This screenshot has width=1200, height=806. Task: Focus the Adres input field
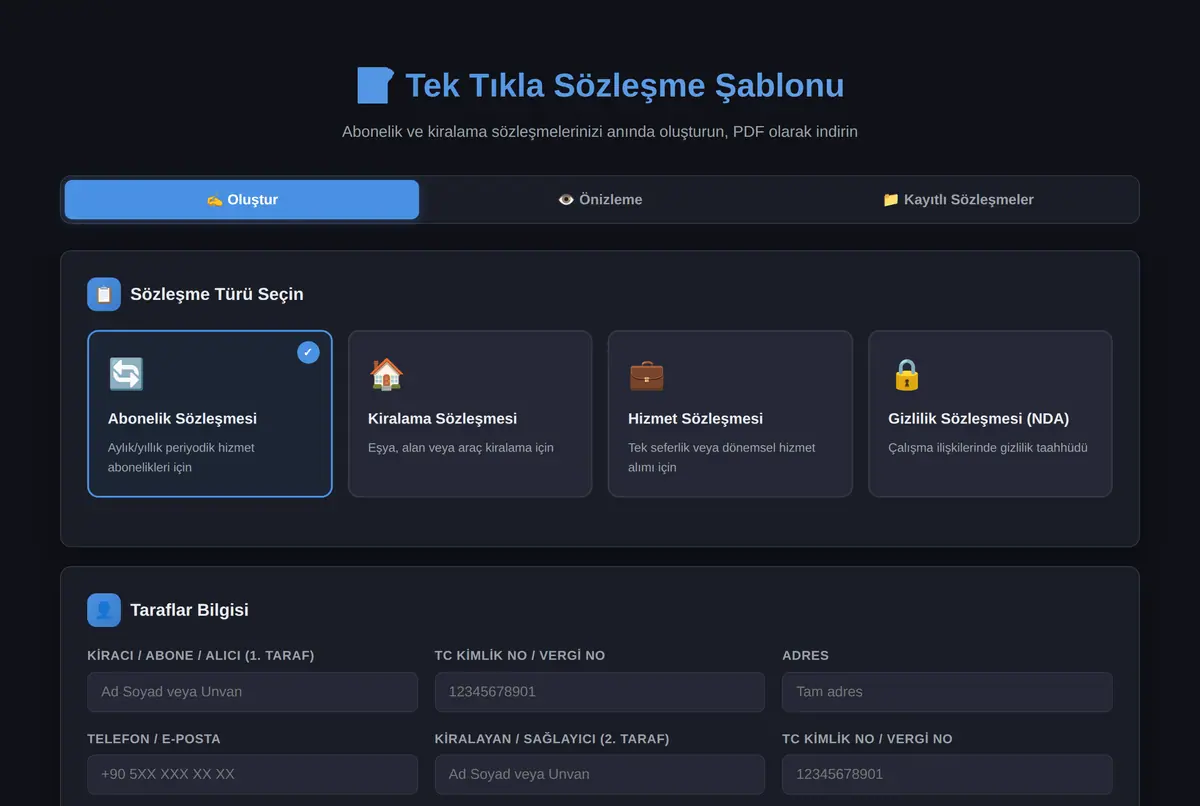pos(947,692)
